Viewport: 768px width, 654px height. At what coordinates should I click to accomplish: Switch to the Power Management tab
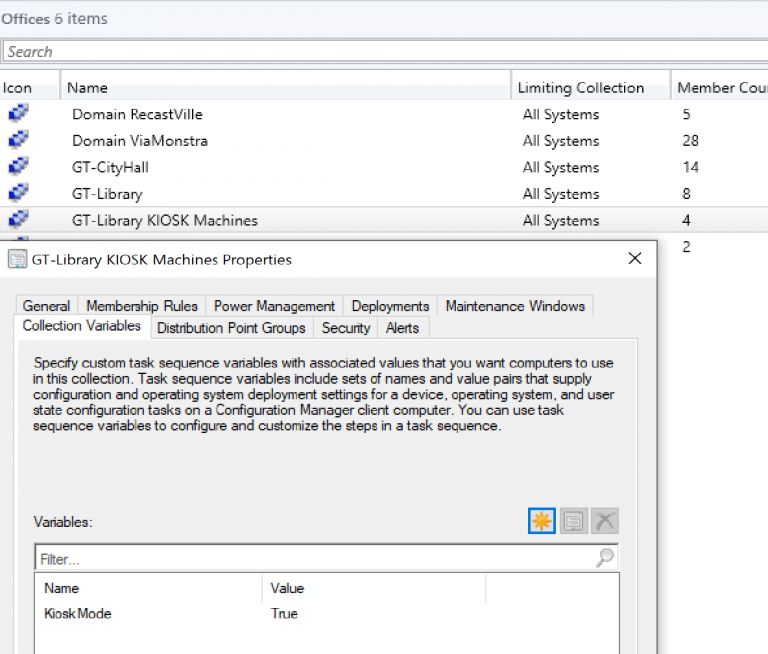[274, 306]
